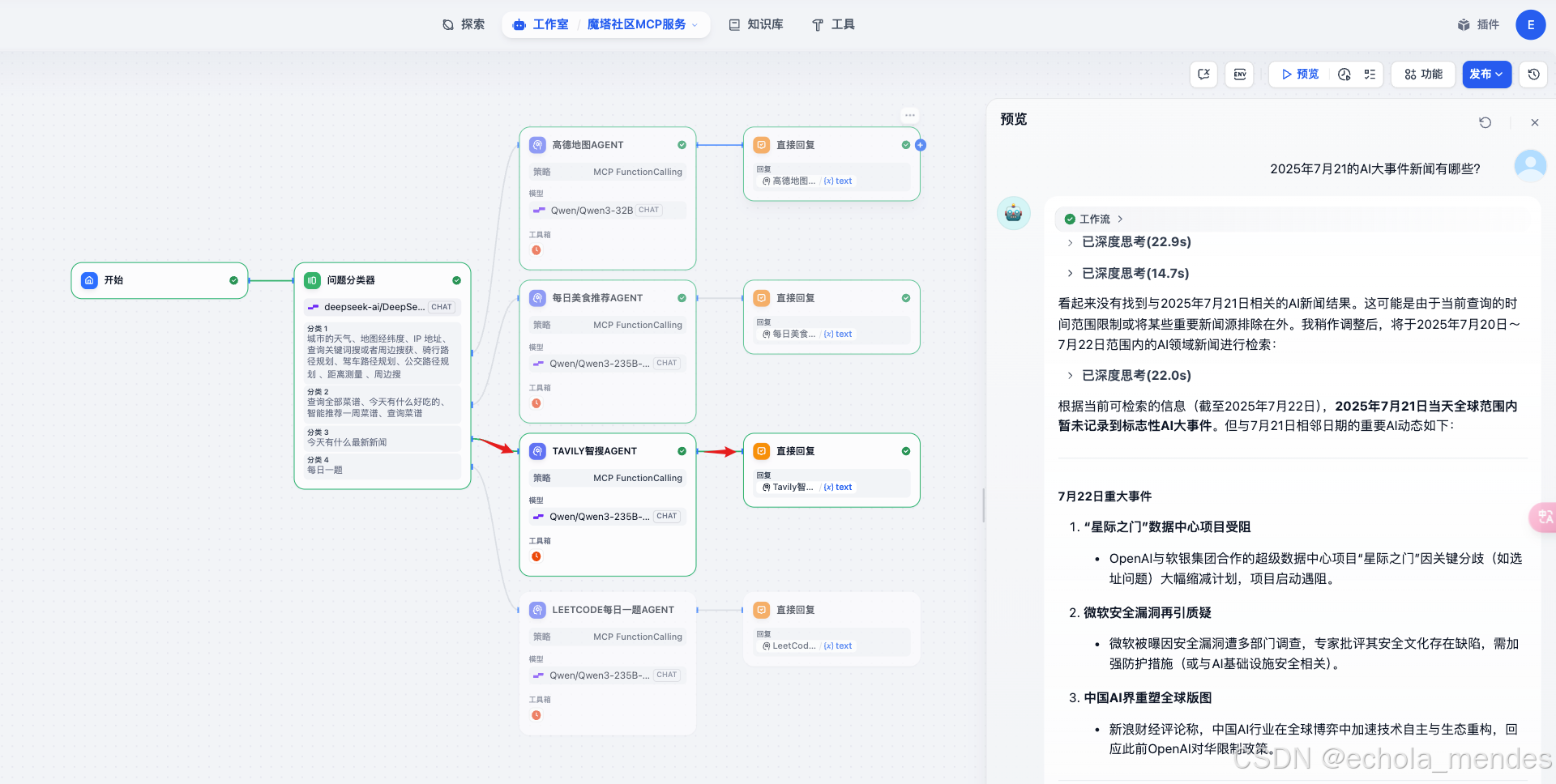Open the 功能 features button
1556x784 pixels.
[1423, 74]
